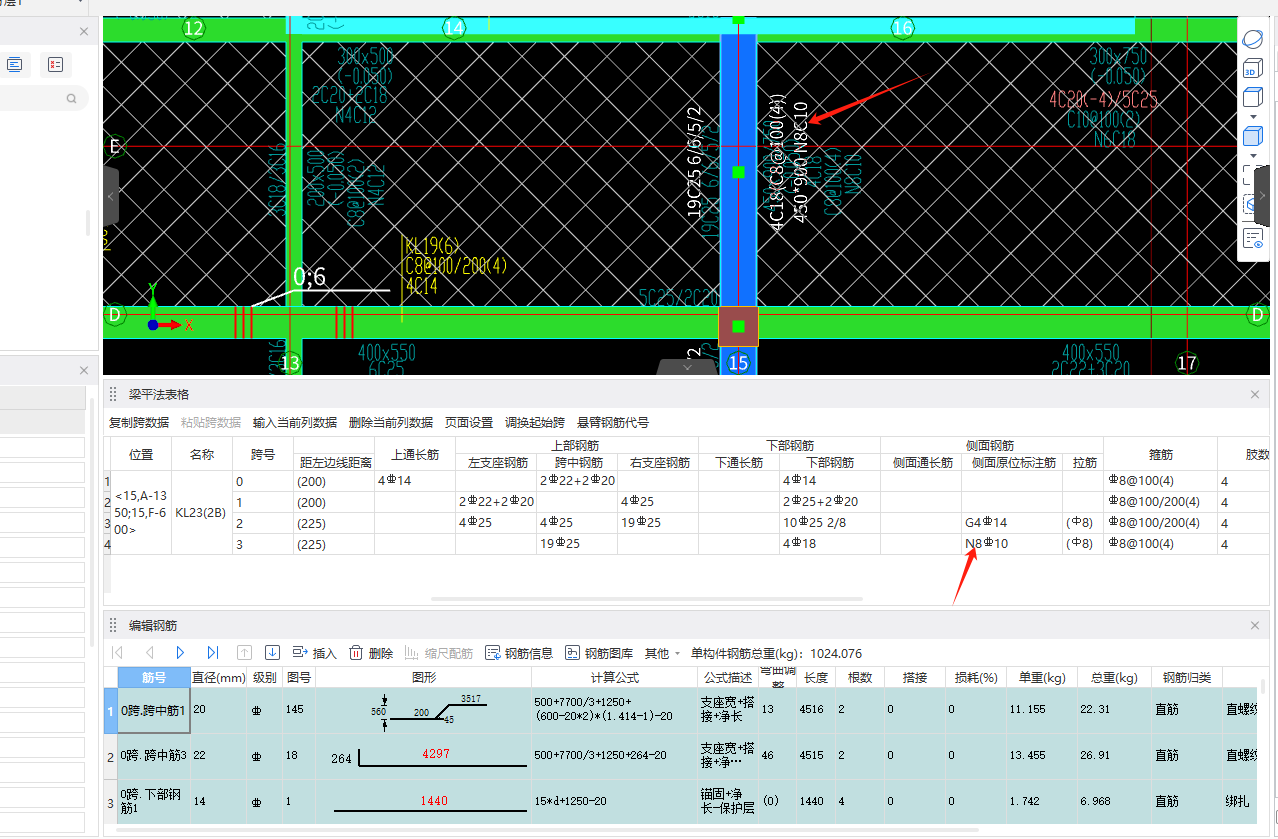Select rebar row 0跨.下部钢筋1

(x=153, y=802)
